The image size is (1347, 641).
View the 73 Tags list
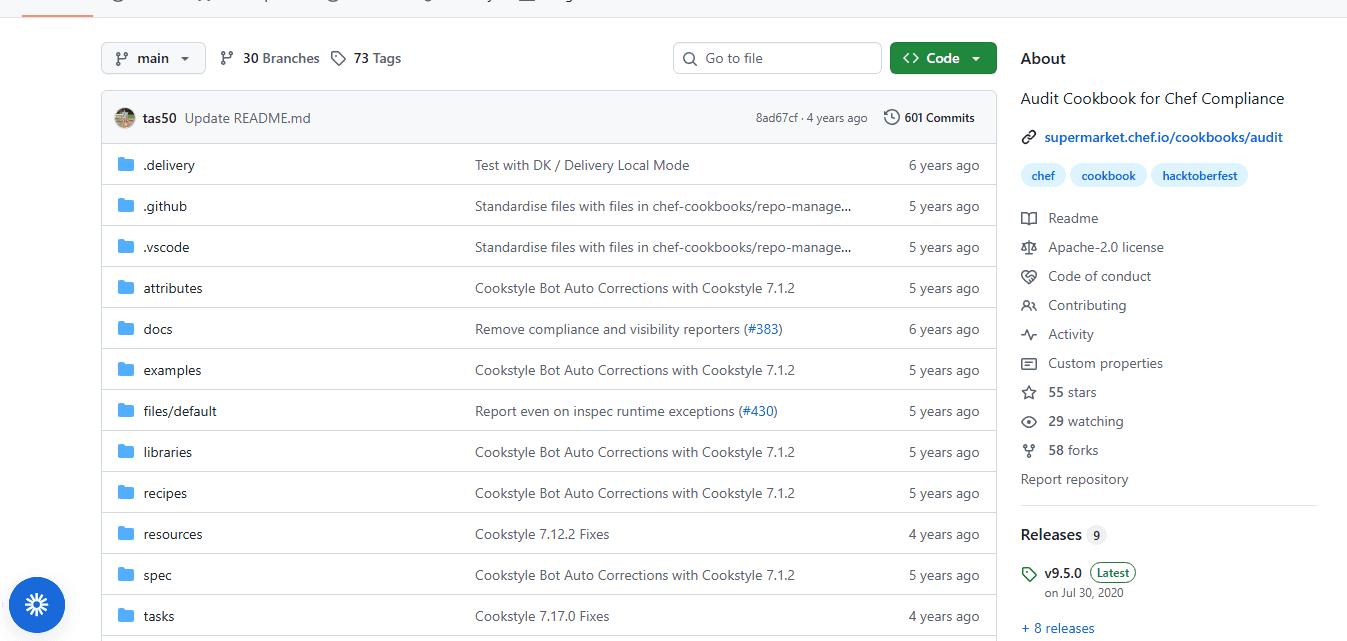[366, 58]
